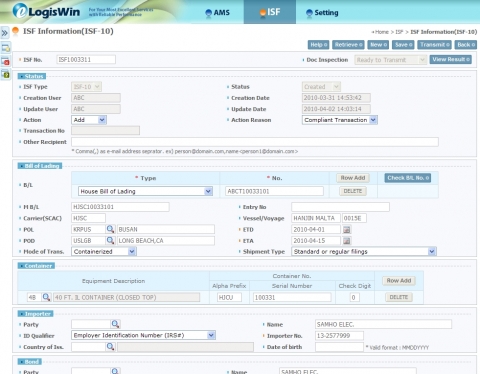Click the Other Recipient input field

pos(255,142)
